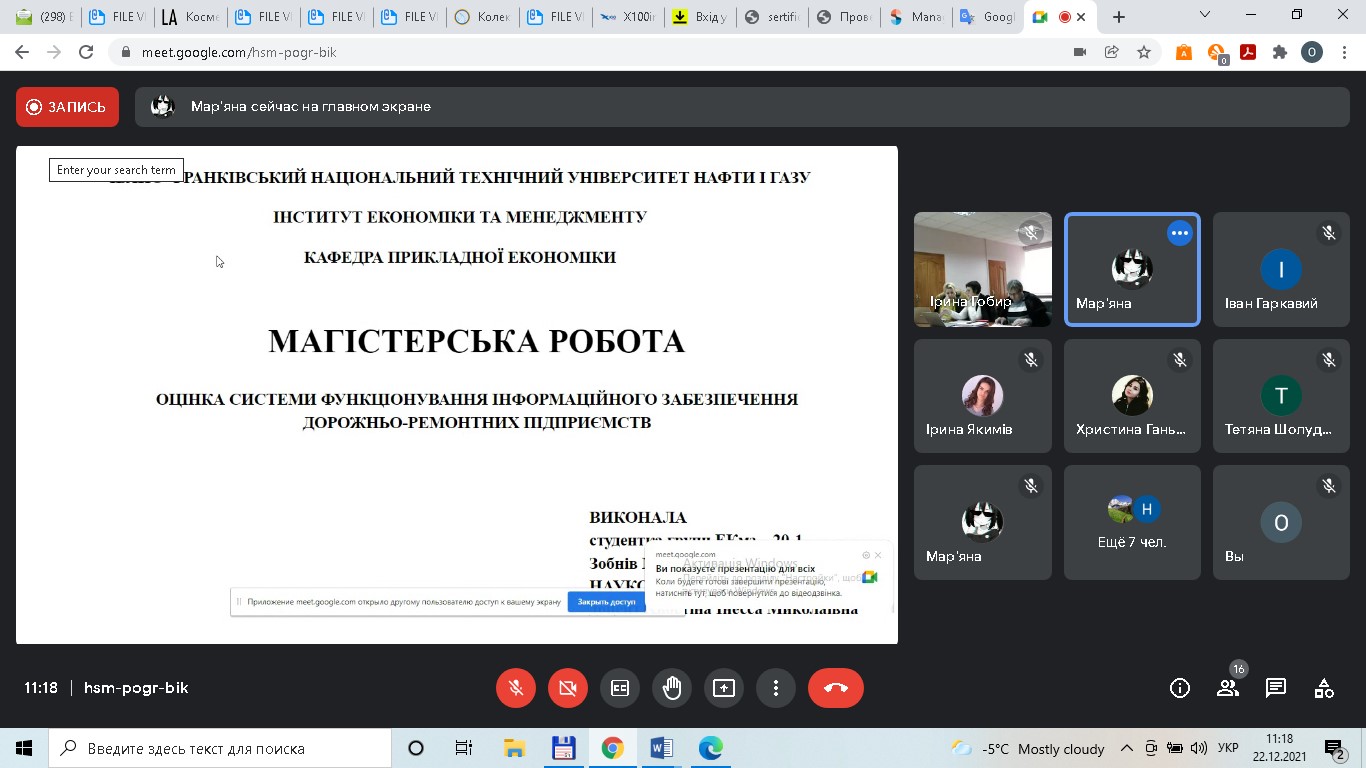Show the list of 16 participants
Viewport: 1366px width, 768px height.
tap(1228, 688)
